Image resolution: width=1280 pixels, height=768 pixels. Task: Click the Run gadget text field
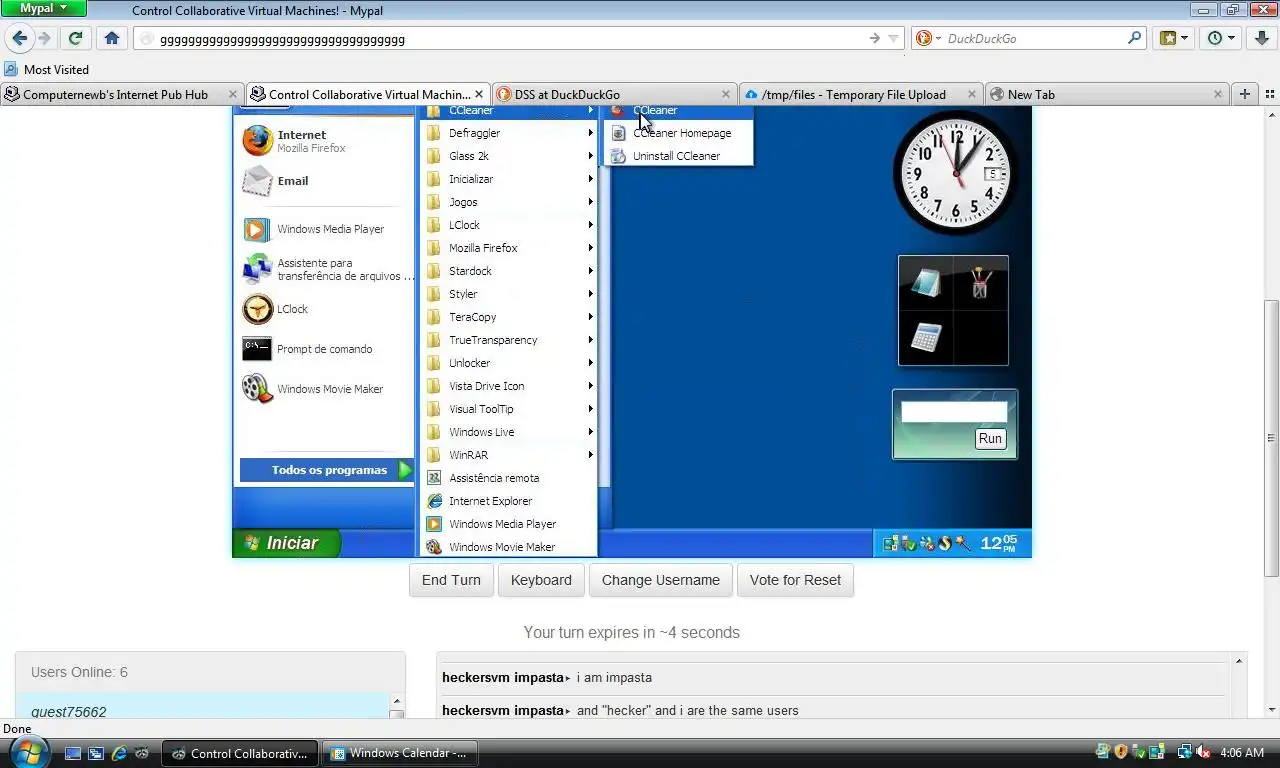[954, 412]
